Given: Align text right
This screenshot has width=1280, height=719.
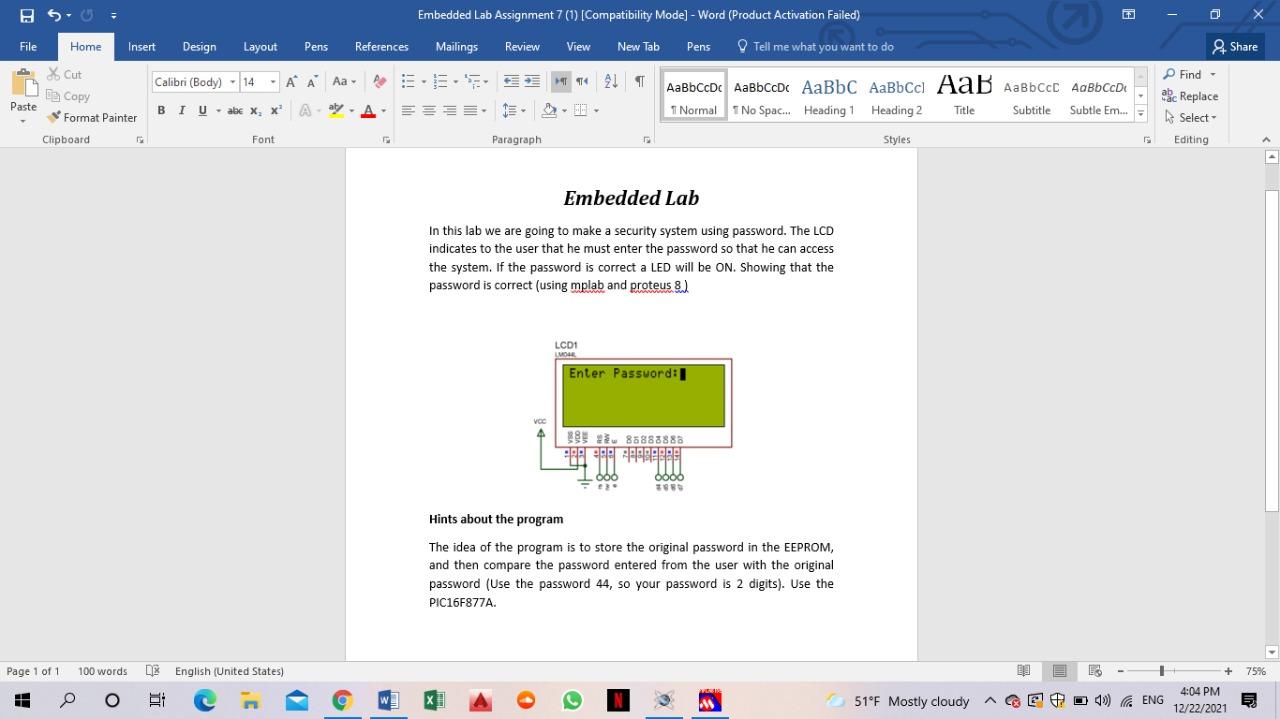Looking at the screenshot, I should coord(450,110).
